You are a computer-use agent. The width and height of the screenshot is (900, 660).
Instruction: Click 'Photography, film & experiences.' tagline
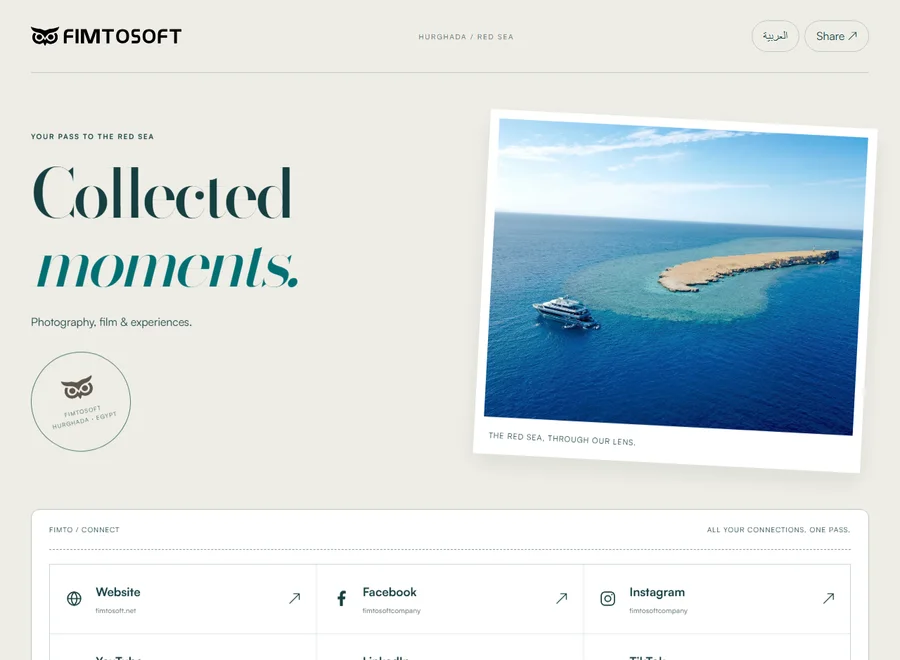point(111,323)
